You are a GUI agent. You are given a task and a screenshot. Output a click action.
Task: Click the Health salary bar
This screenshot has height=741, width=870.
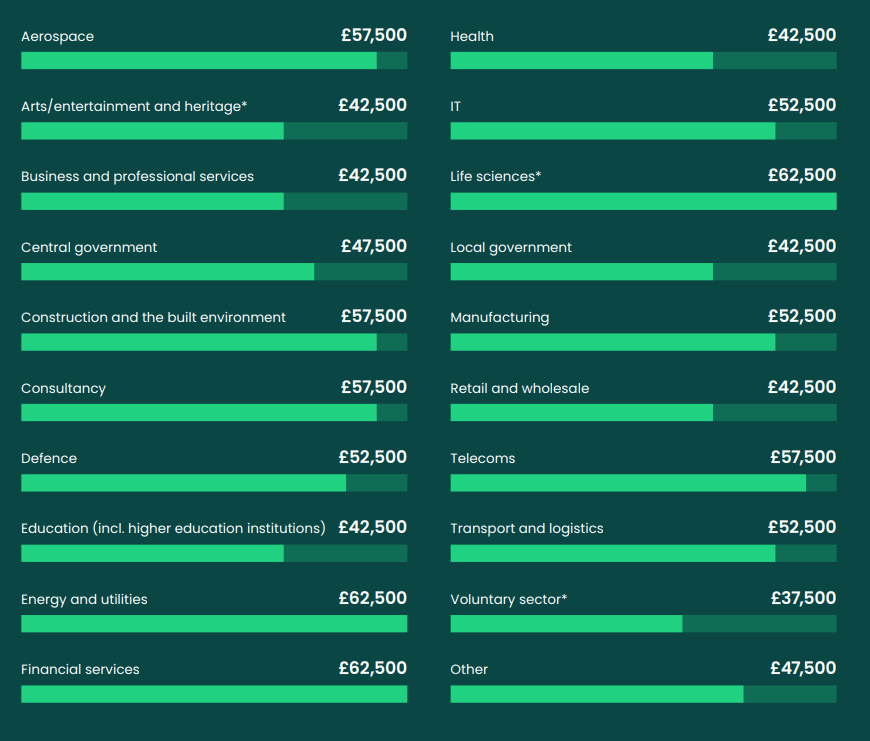643,61
